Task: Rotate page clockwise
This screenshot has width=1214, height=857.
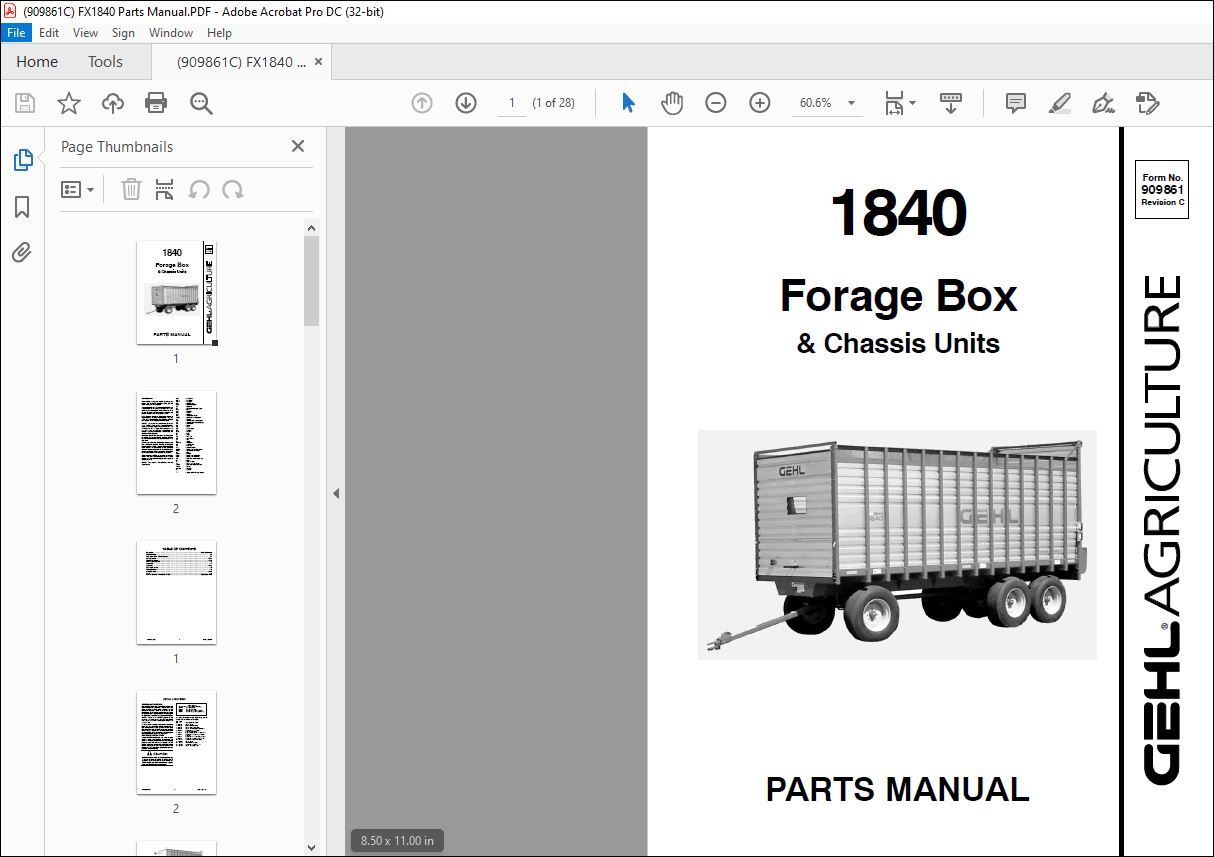Action: [x=233, y=189]
